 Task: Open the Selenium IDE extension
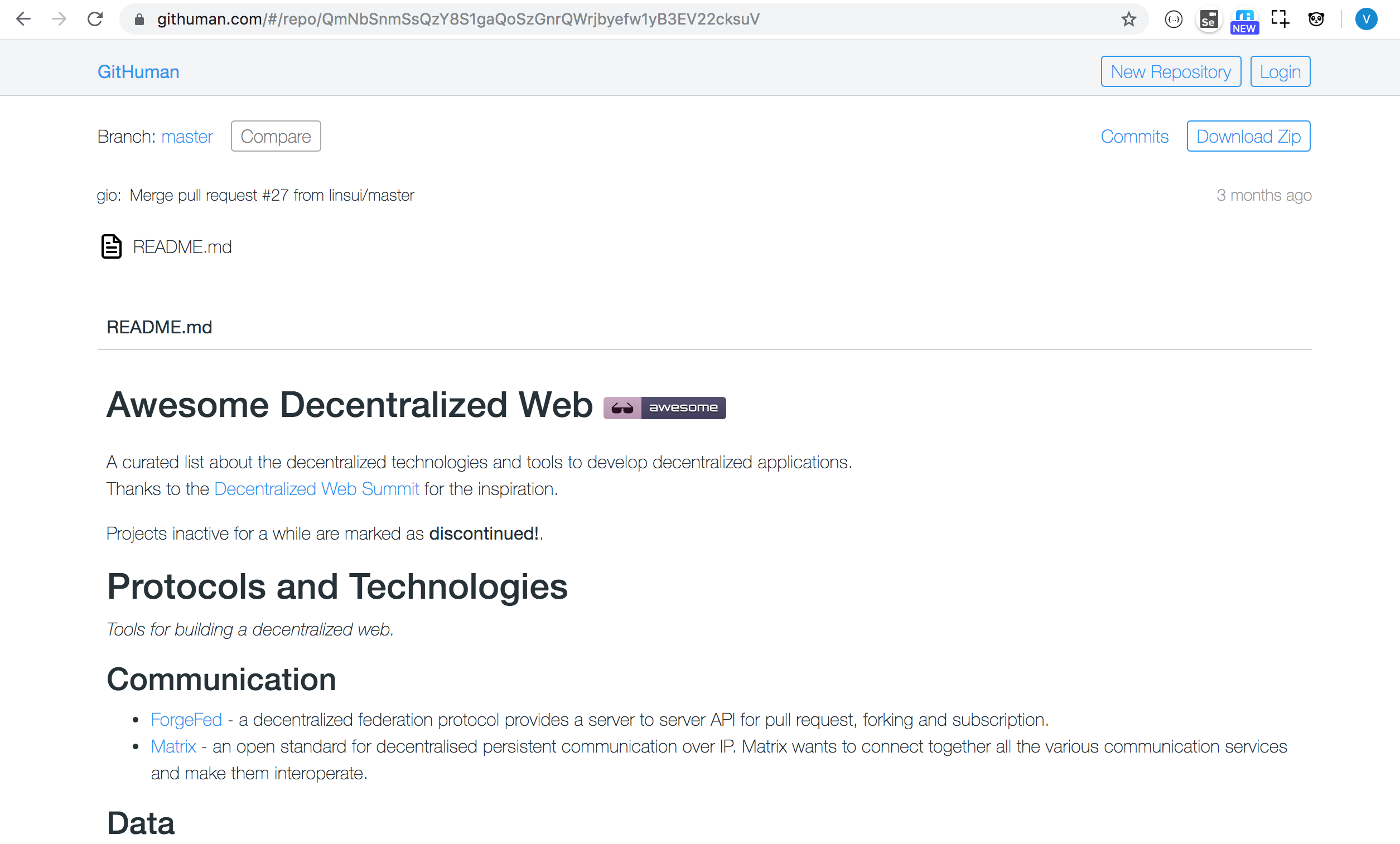click(x=1209, y=19)
